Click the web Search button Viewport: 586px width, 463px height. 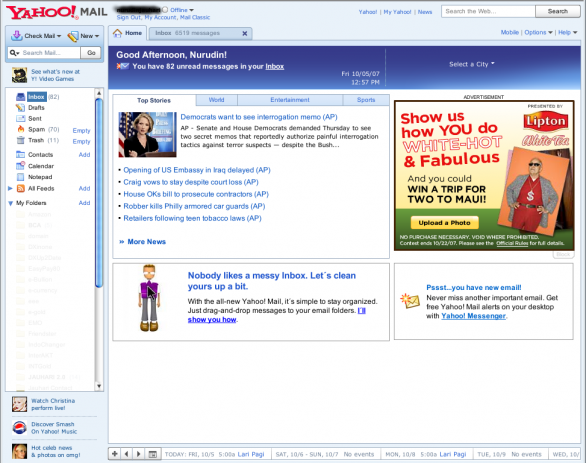pyautogui.click(x=558, y=11)
